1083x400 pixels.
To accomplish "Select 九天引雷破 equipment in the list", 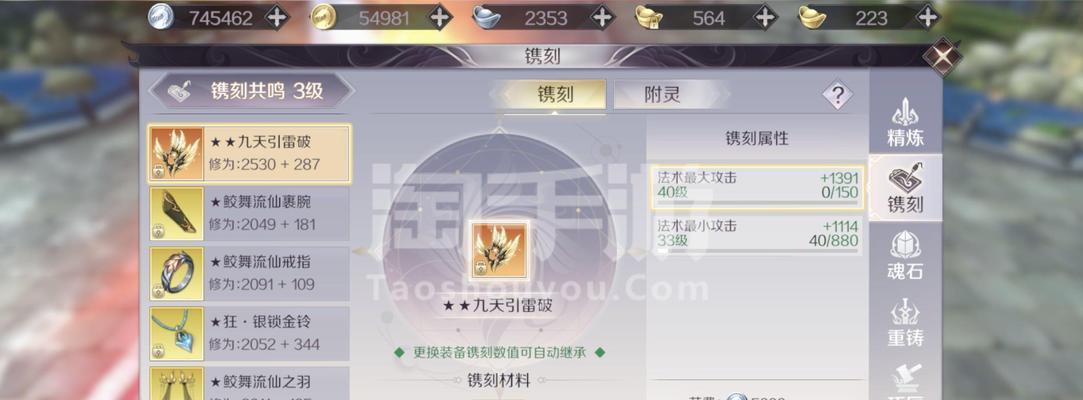I will 249,153.
